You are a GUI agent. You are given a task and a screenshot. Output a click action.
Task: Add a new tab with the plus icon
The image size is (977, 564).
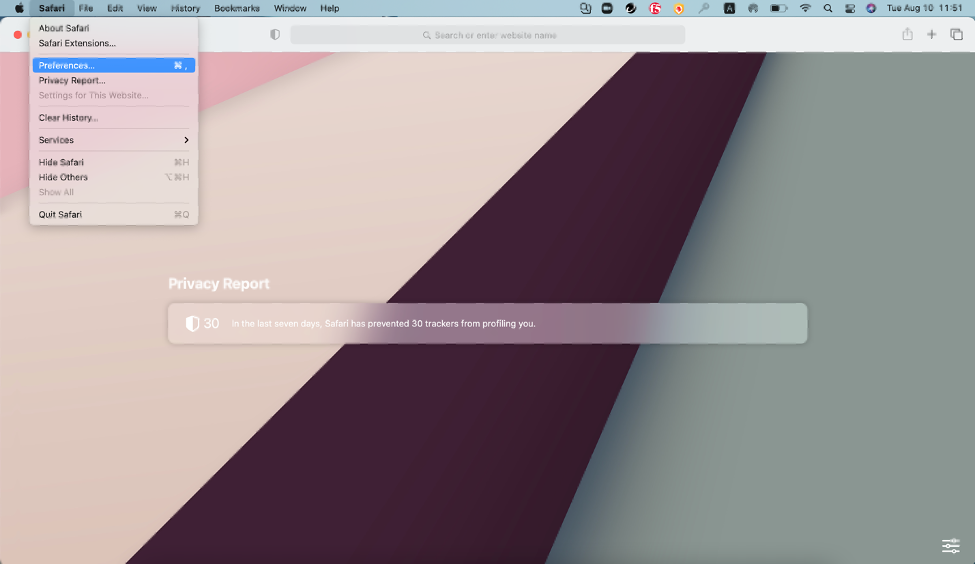931,35
